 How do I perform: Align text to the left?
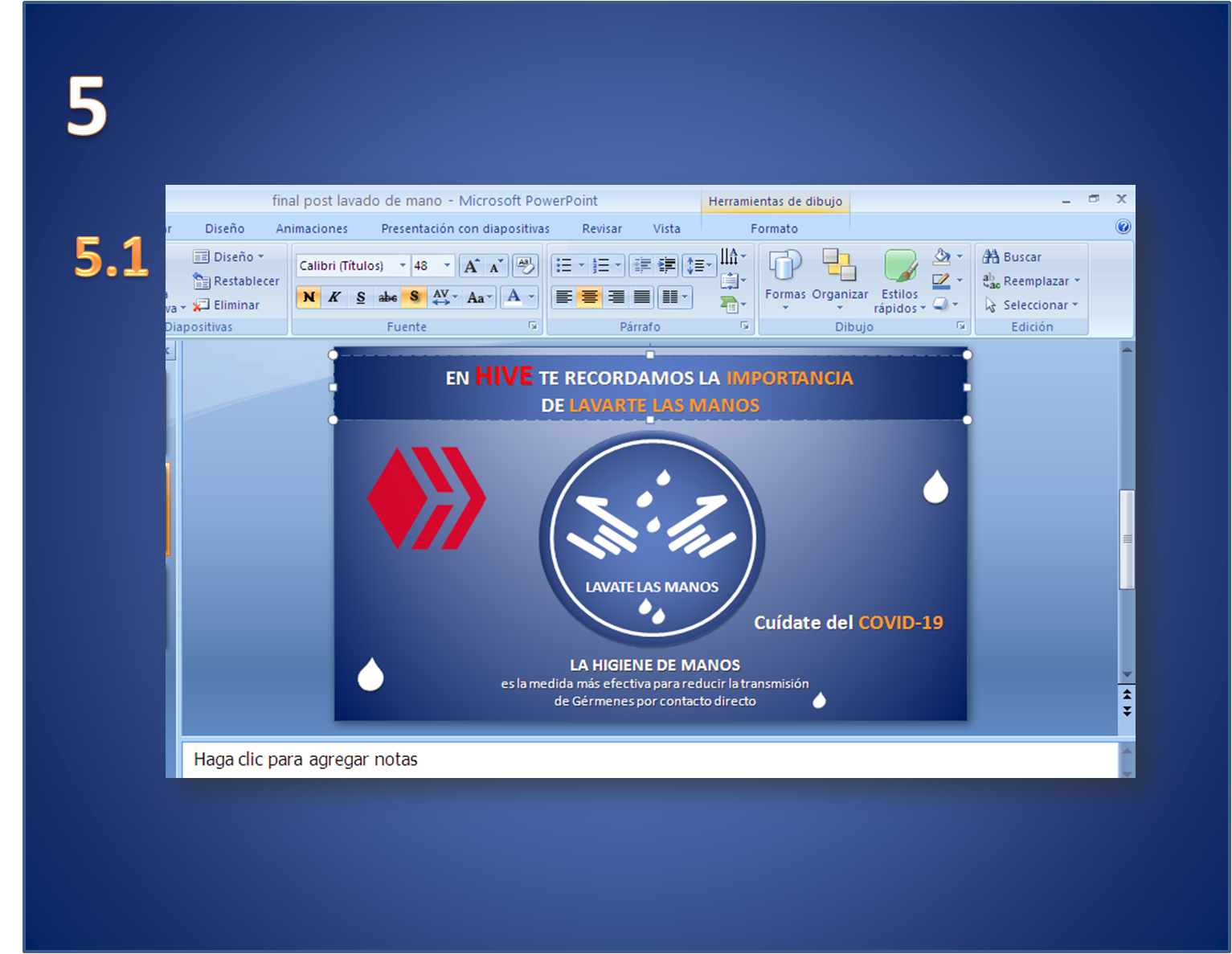pyautogui.click(x=564, y=297)
